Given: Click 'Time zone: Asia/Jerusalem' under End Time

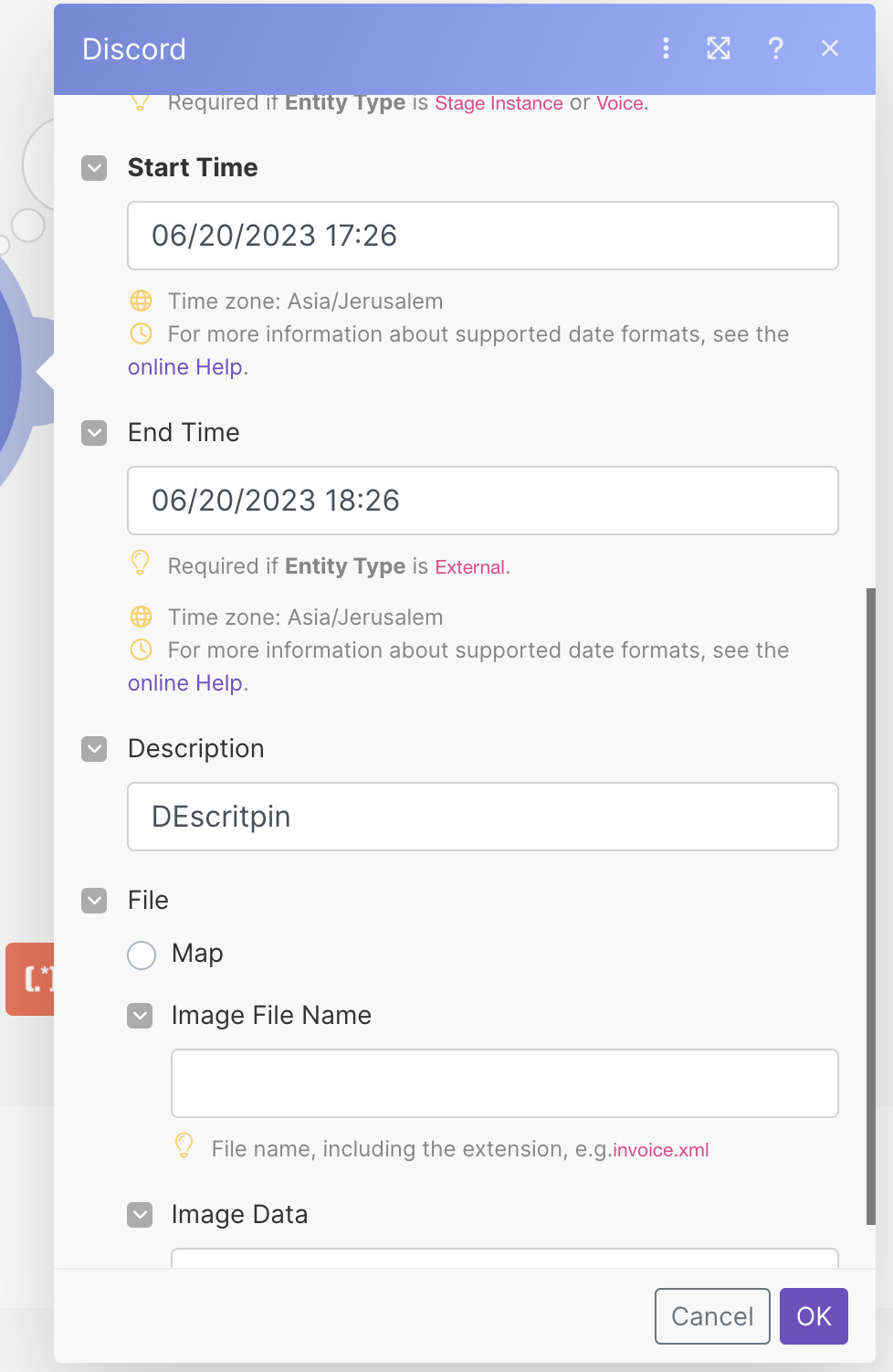Looking at the screenshot, I should coord(305,617).
